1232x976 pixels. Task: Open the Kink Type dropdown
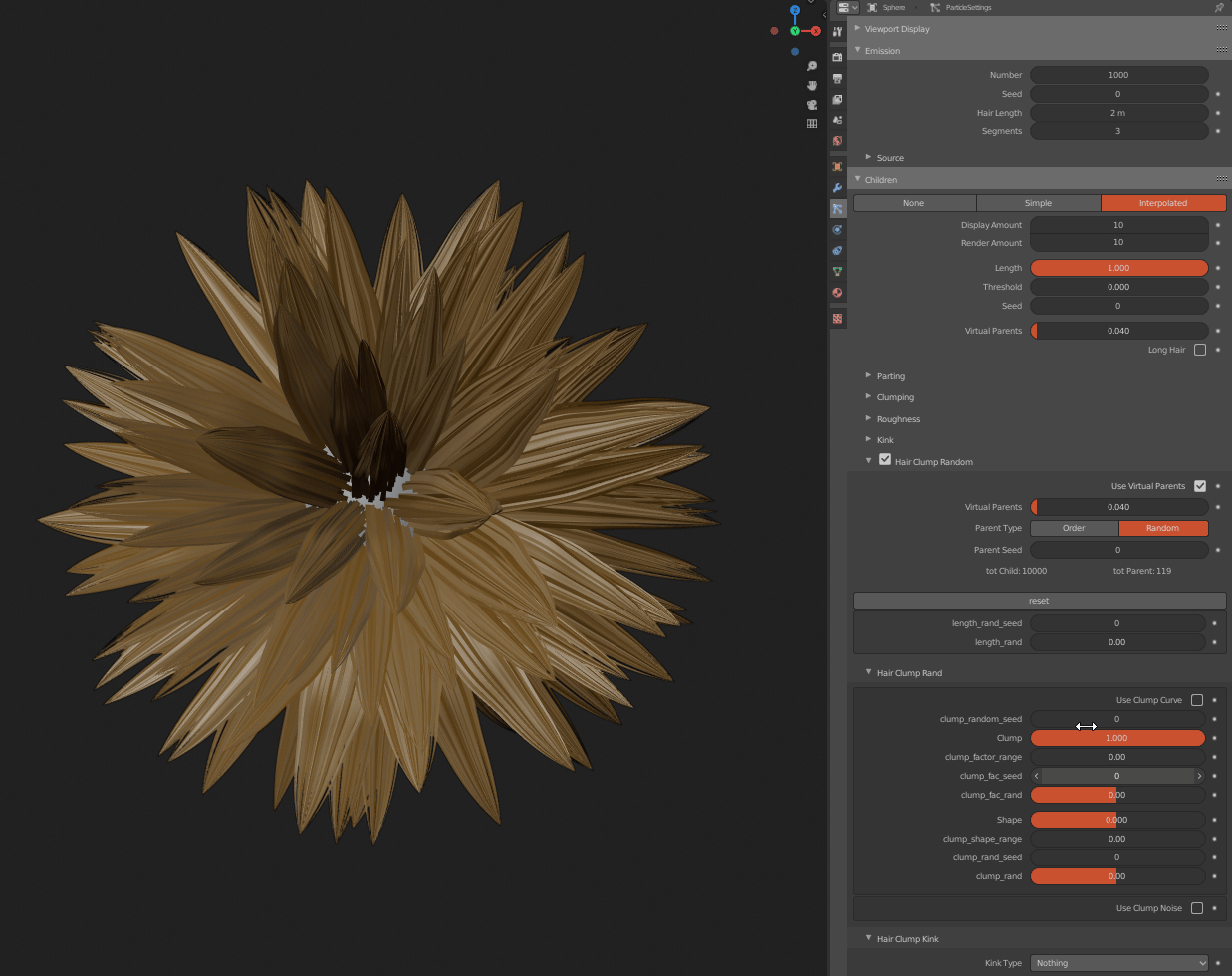[1119, 963]
